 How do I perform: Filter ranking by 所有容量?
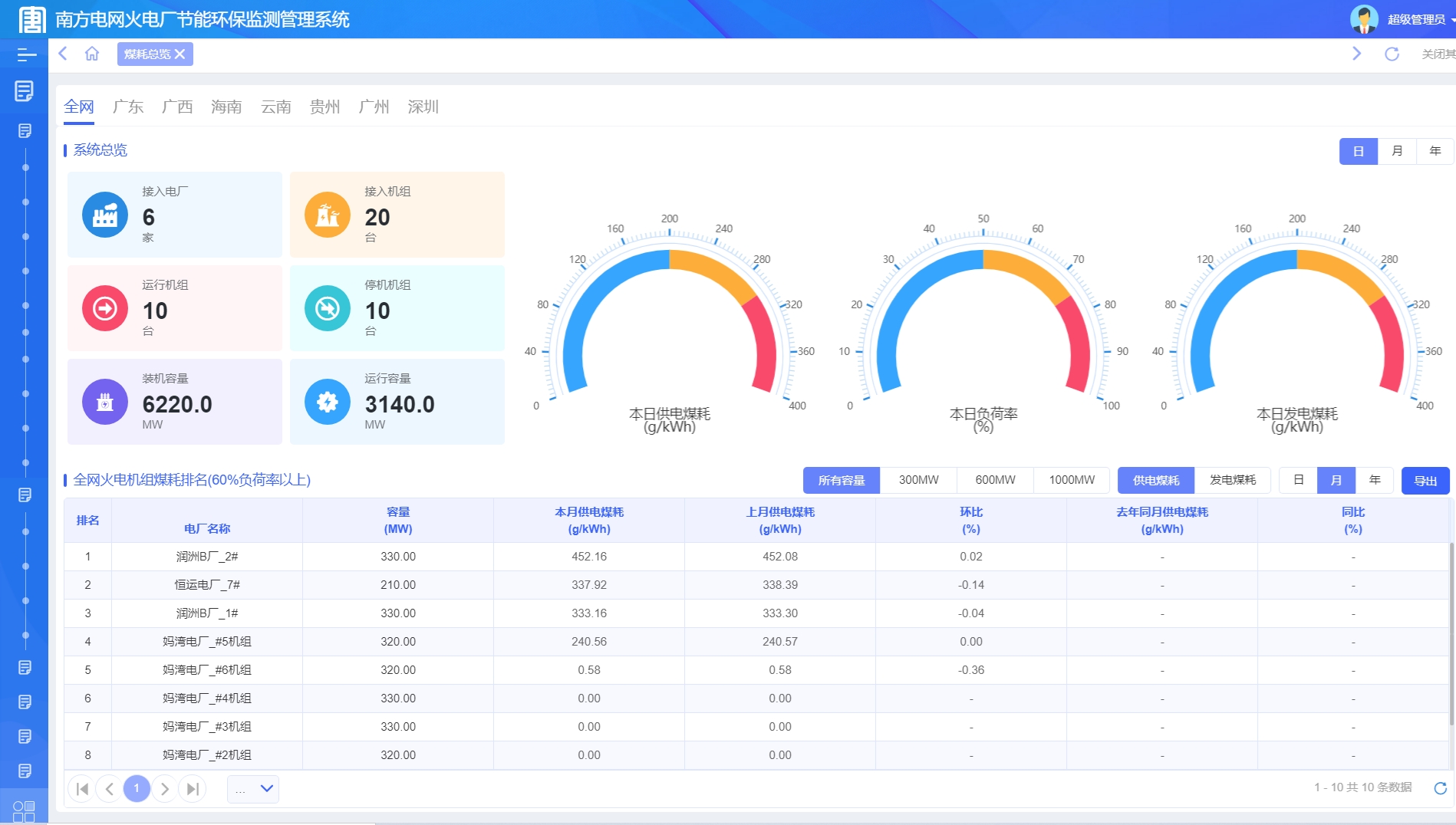(842, 480)
